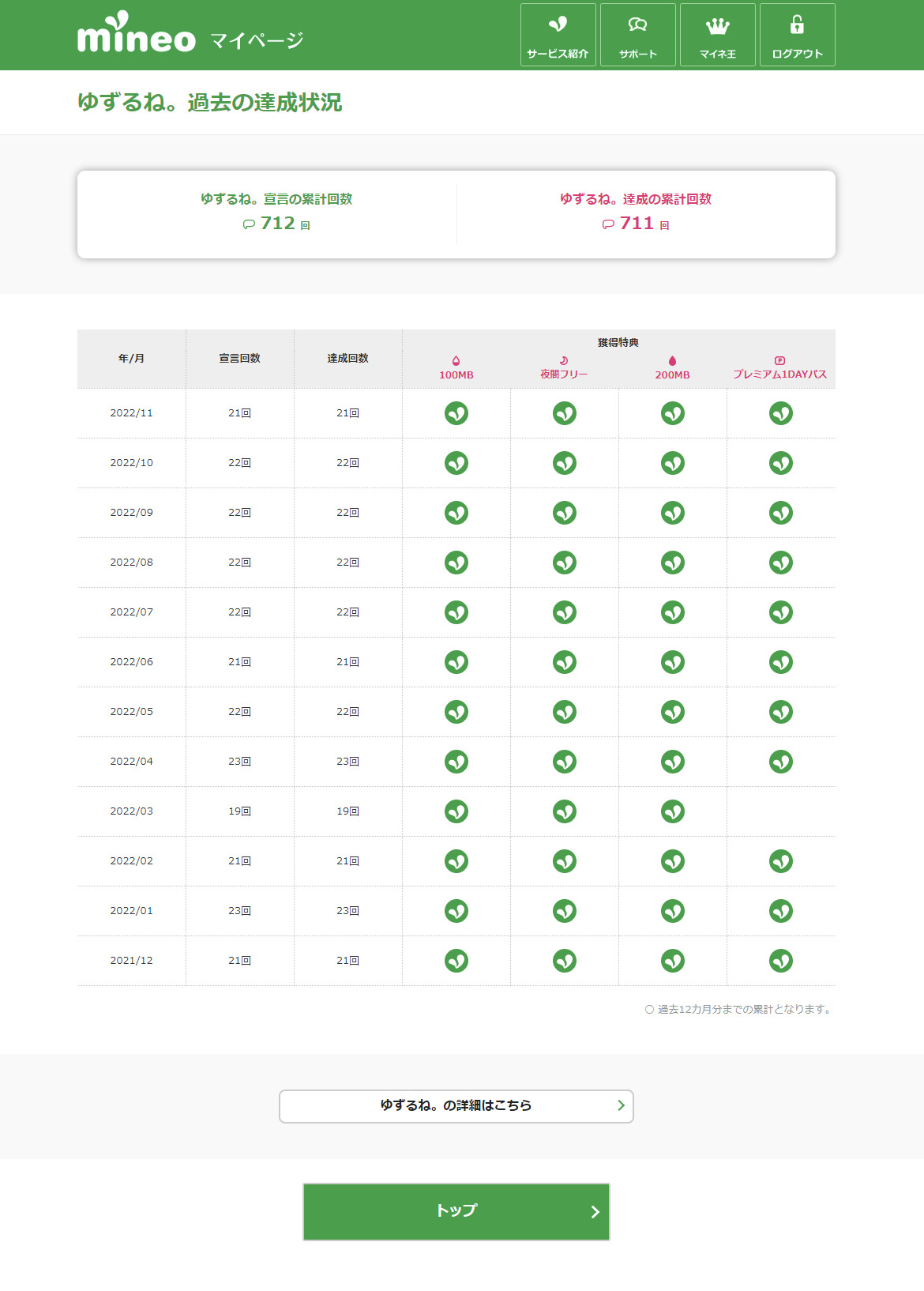Open the マイネ王 community page

tap(717, 36)
